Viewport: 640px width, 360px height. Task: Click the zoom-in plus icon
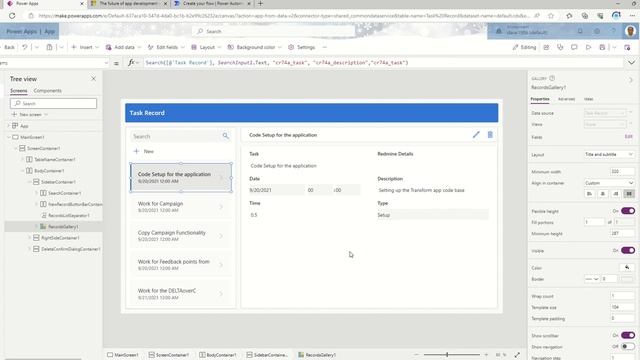486,355
